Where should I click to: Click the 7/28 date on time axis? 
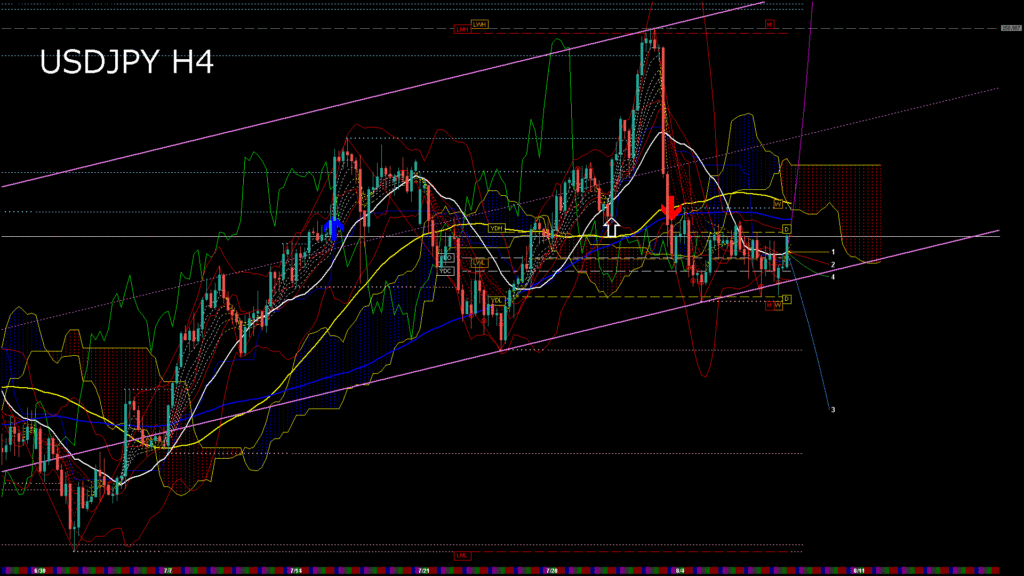click(x=552, y=570)
